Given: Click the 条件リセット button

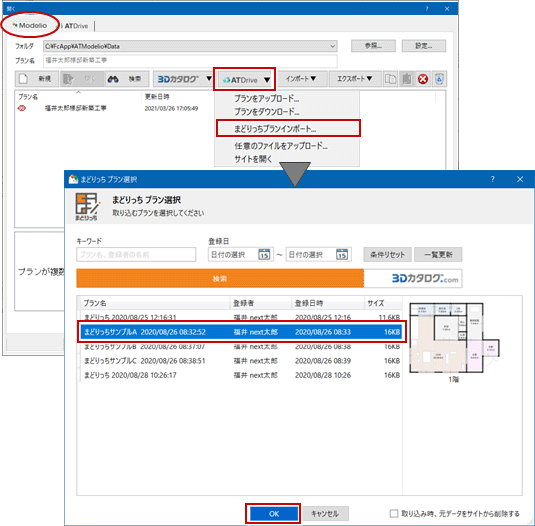Looking at the screenshot, I should [387, 254].
